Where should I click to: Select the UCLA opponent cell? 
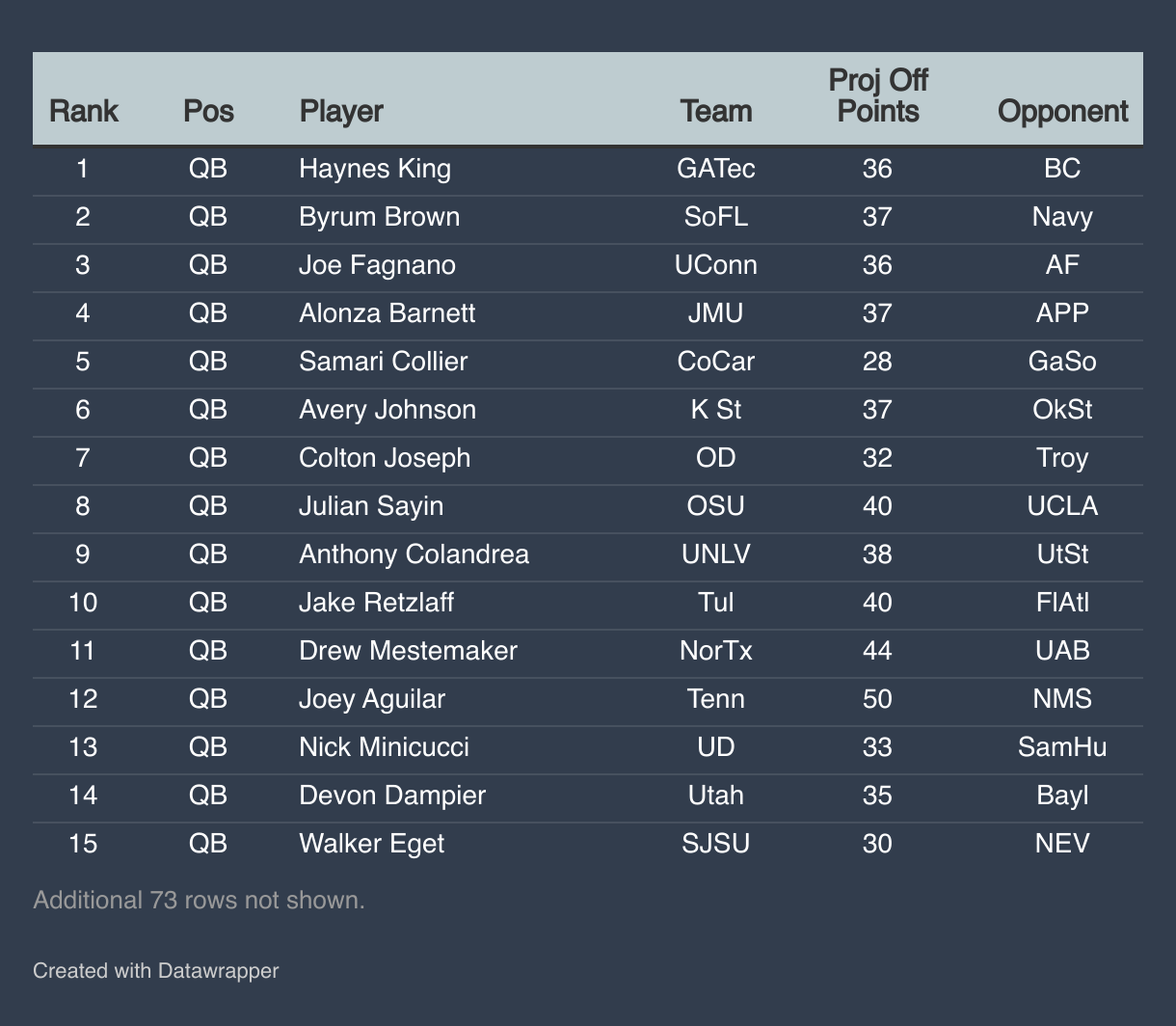click(x=1062, y=506)
